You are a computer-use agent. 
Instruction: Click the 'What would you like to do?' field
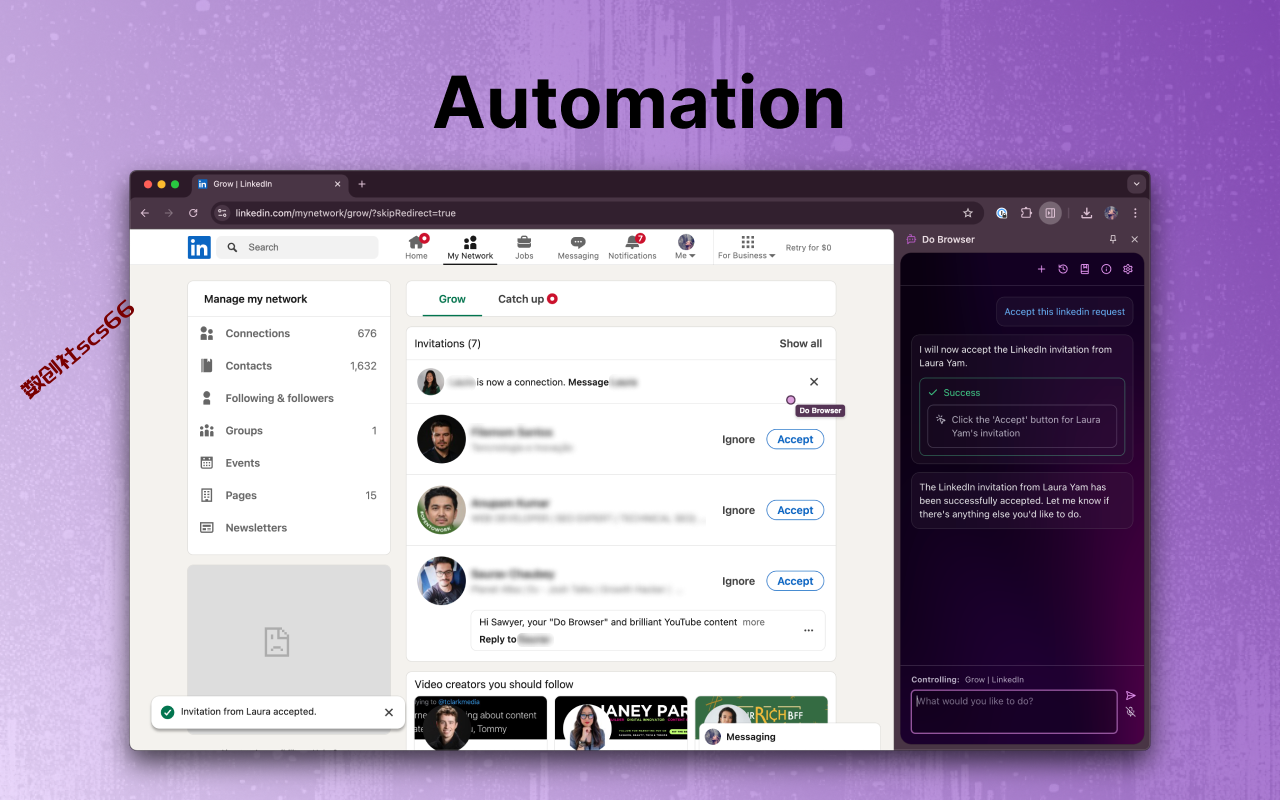point(1014,712)
